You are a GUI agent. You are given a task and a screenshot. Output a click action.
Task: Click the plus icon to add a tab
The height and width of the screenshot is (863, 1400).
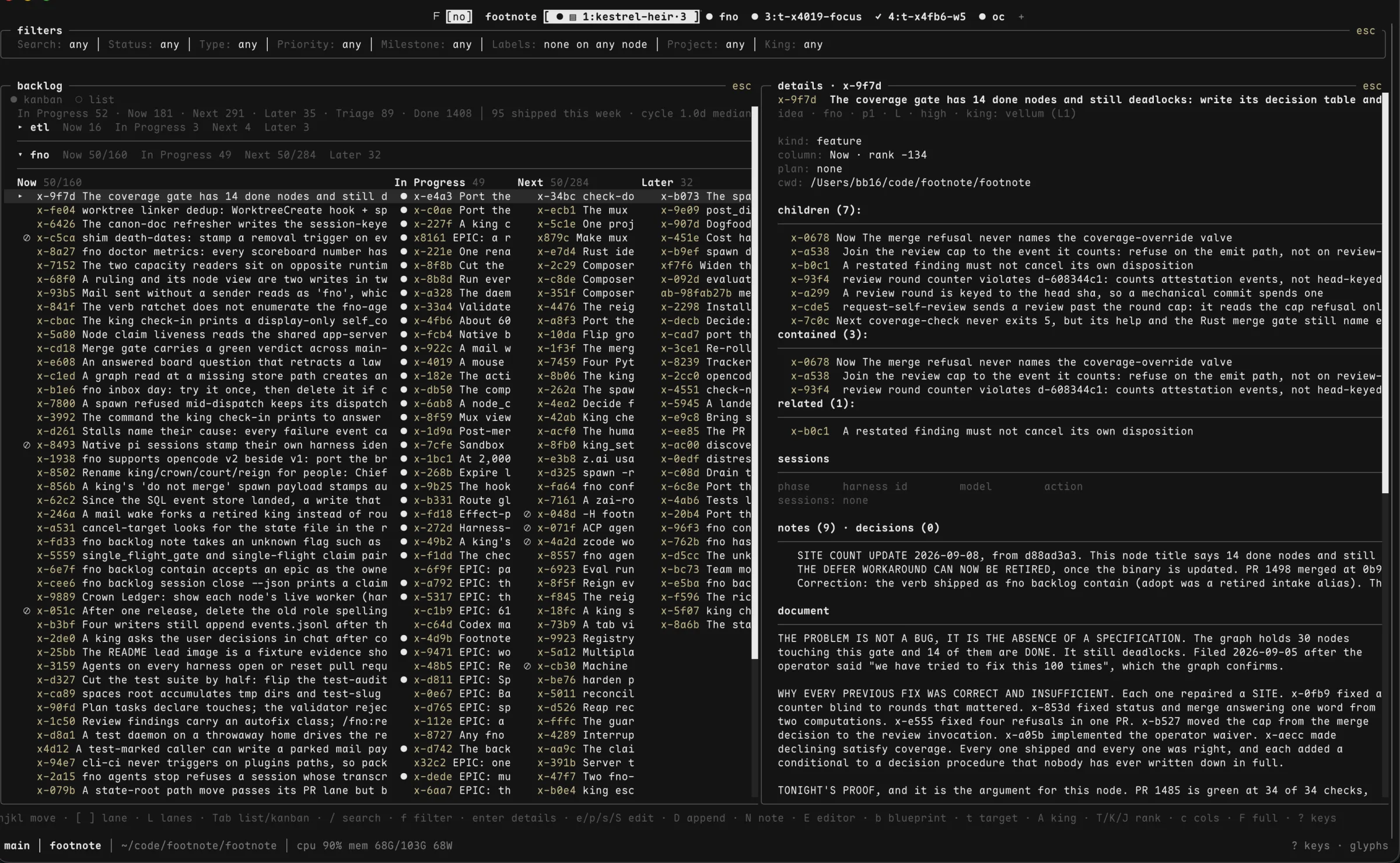(1021, 17)
